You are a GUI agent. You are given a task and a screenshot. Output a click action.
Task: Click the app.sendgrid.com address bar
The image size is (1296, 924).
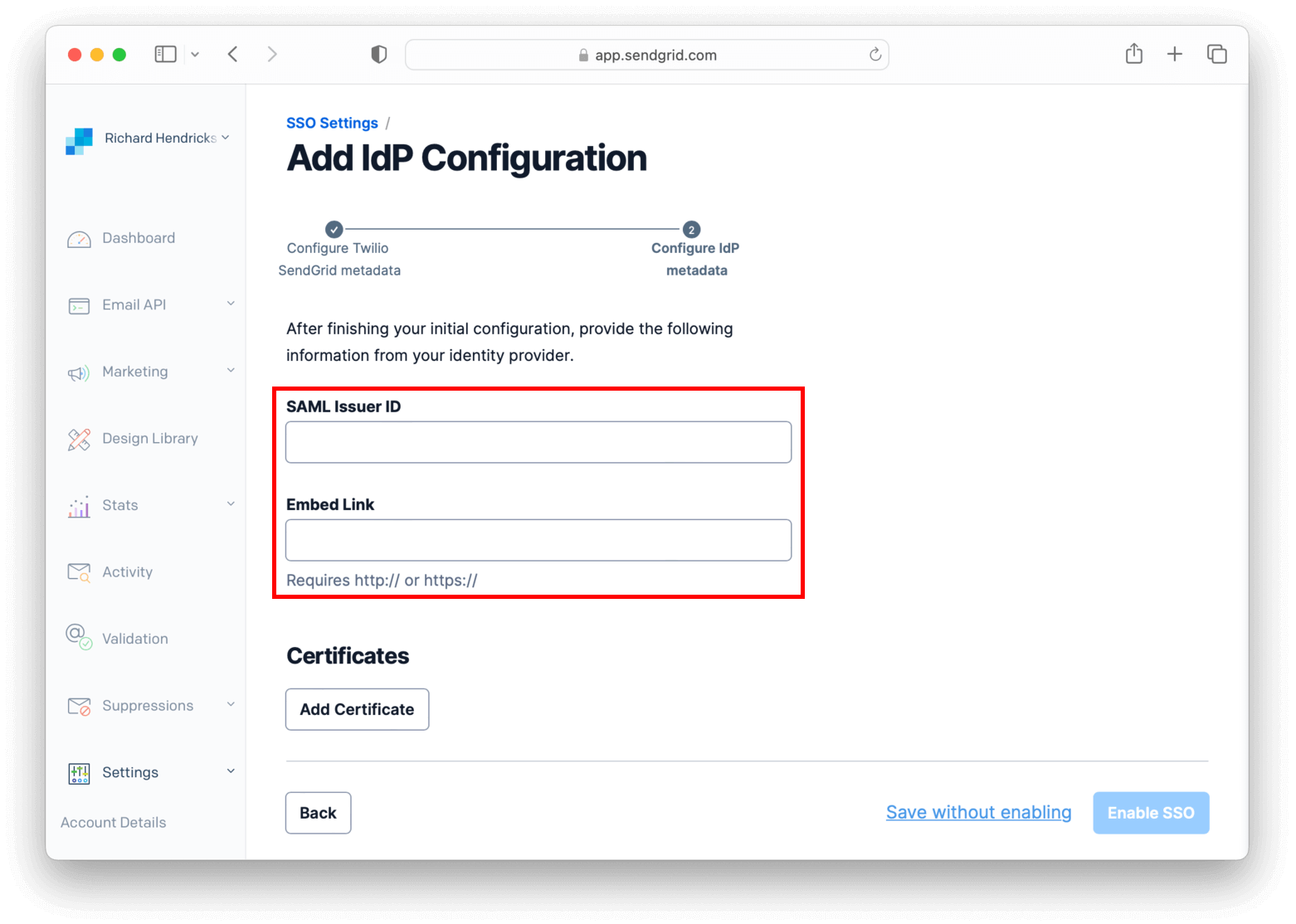(647, 55)
